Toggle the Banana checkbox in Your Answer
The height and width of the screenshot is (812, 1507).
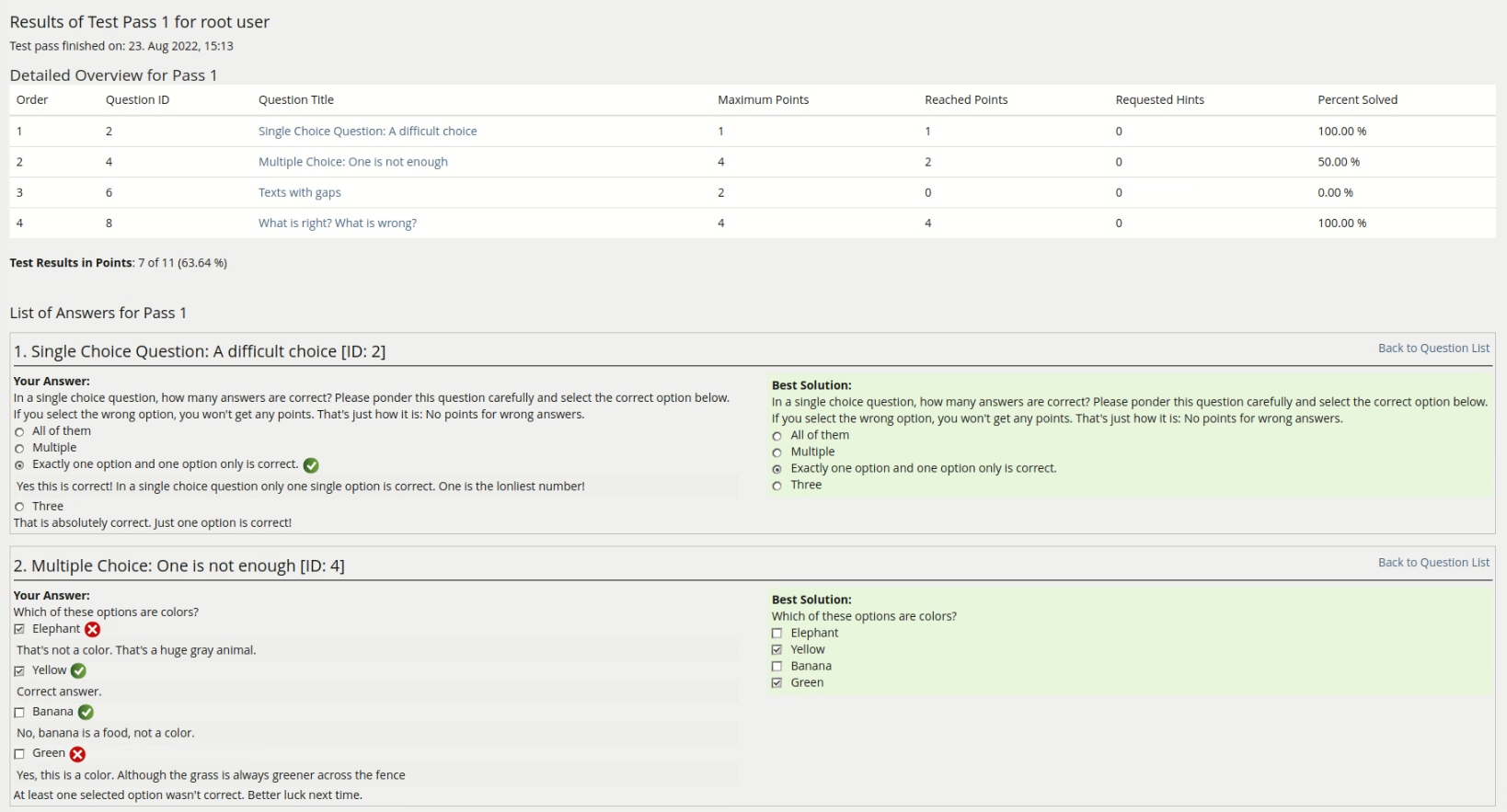19,713
